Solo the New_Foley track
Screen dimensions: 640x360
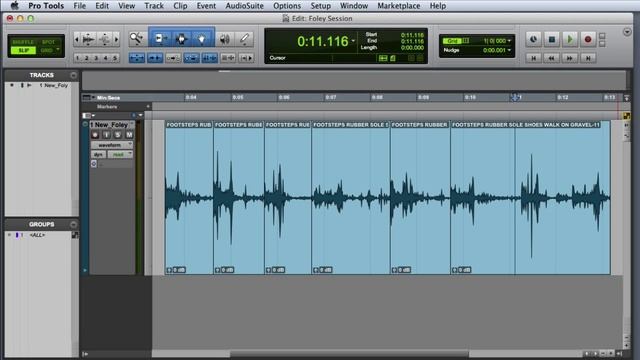(118, 135)
